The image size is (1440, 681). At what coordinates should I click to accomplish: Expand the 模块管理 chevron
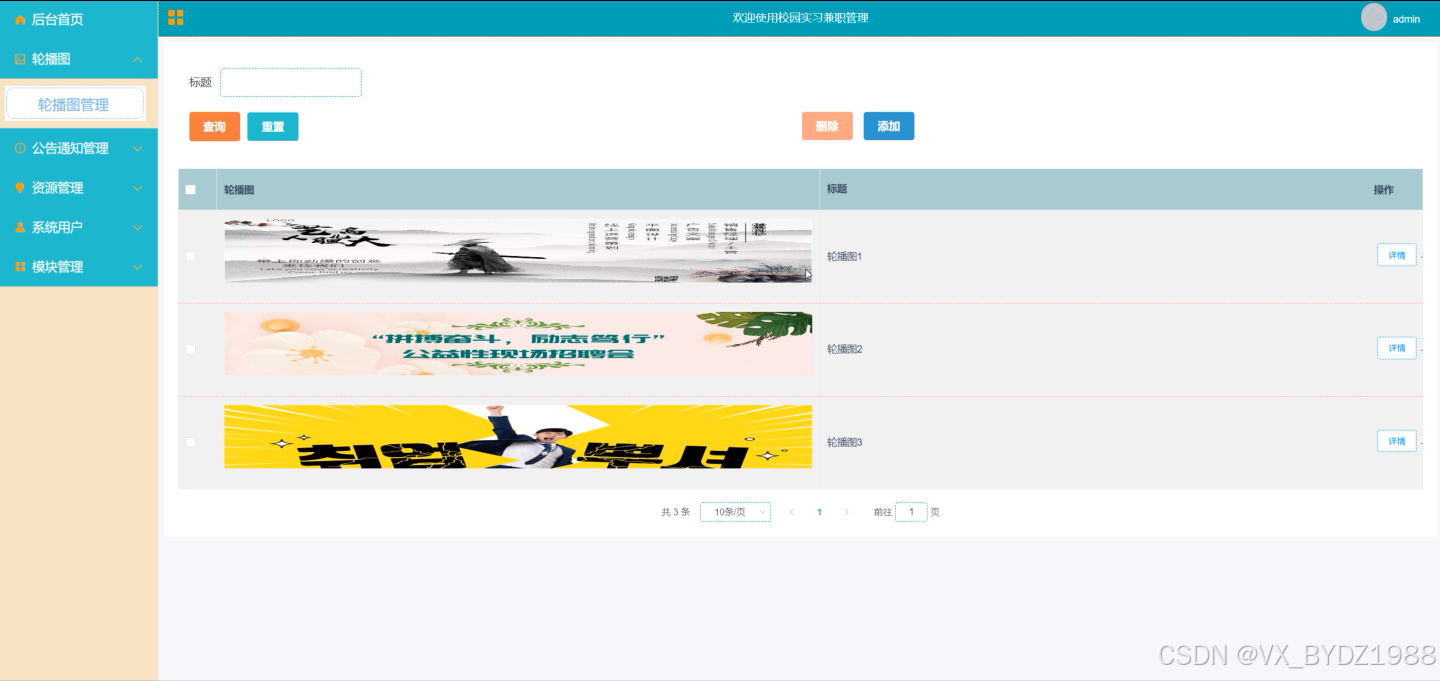pyautogui.click(x=138, y=267)
